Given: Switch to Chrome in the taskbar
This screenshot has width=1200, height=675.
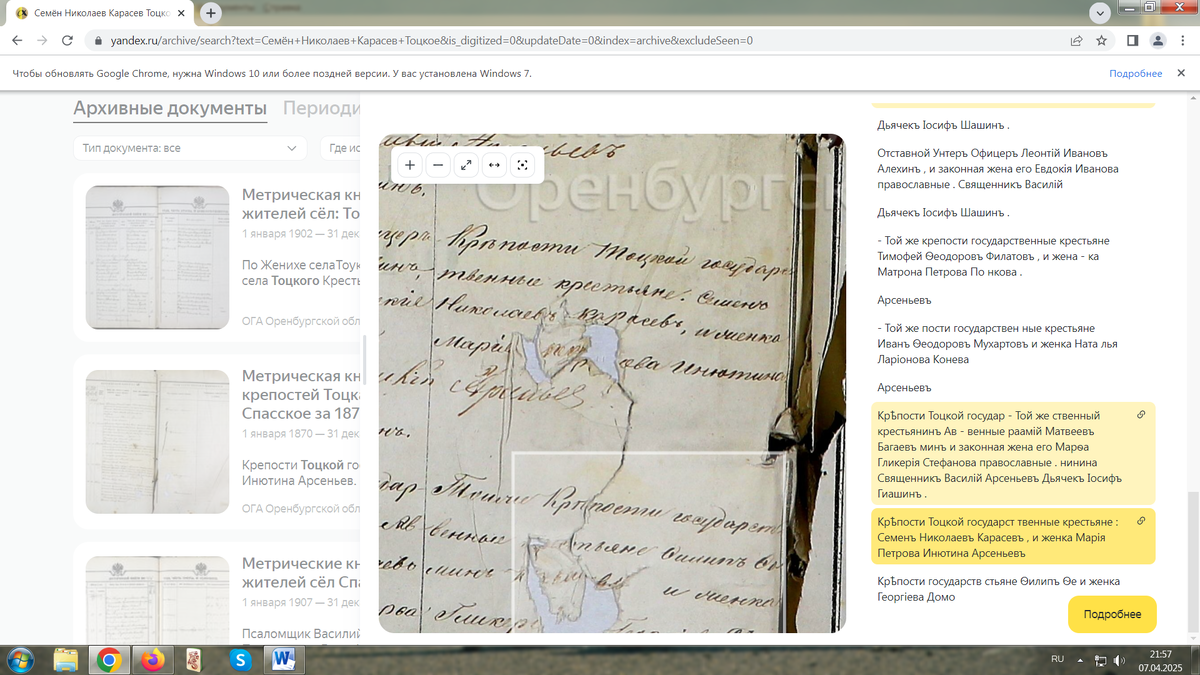Looking at the screenshot, I should pyautogui.click(x=109, y=660).
